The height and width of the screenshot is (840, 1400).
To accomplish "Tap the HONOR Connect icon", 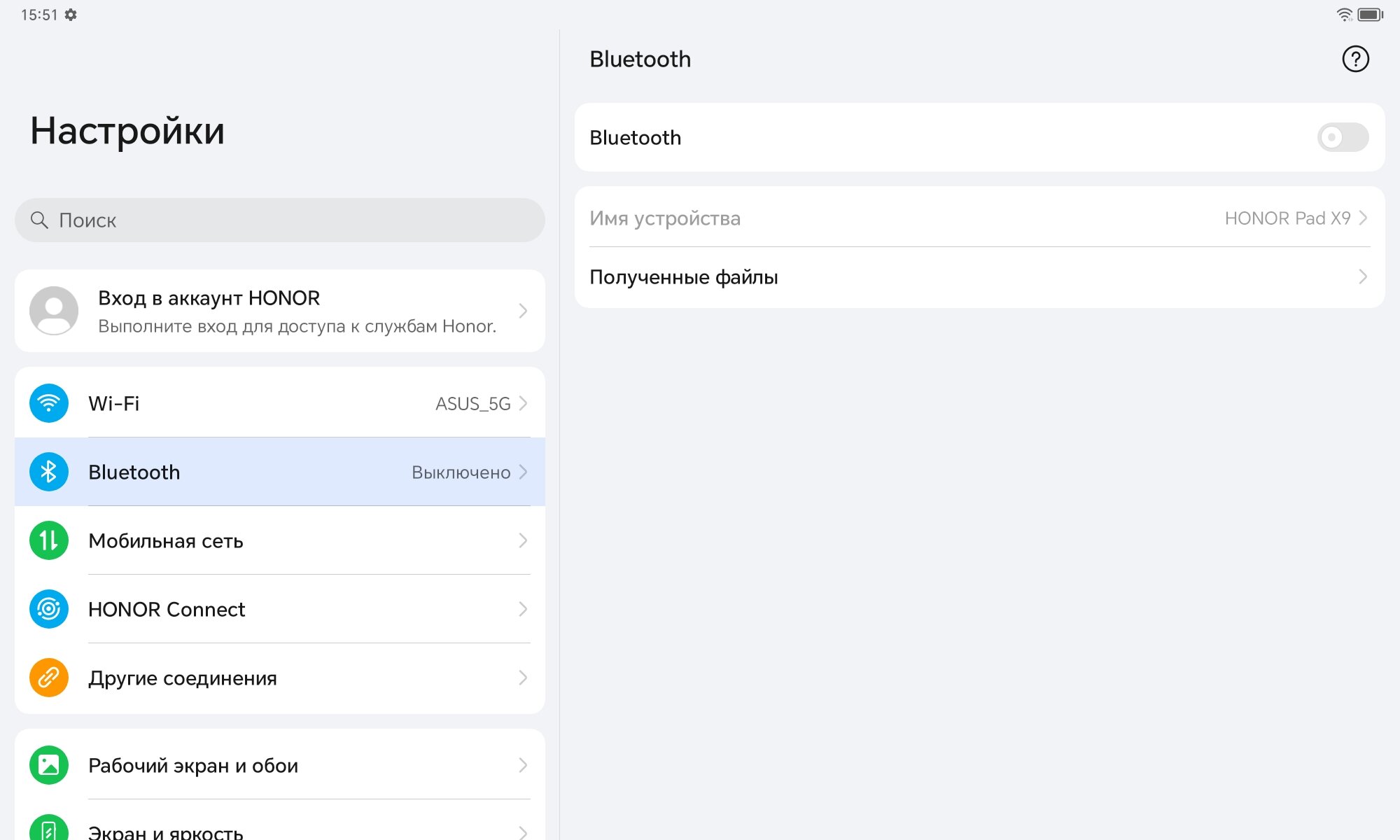I will [x=48, y=609].
